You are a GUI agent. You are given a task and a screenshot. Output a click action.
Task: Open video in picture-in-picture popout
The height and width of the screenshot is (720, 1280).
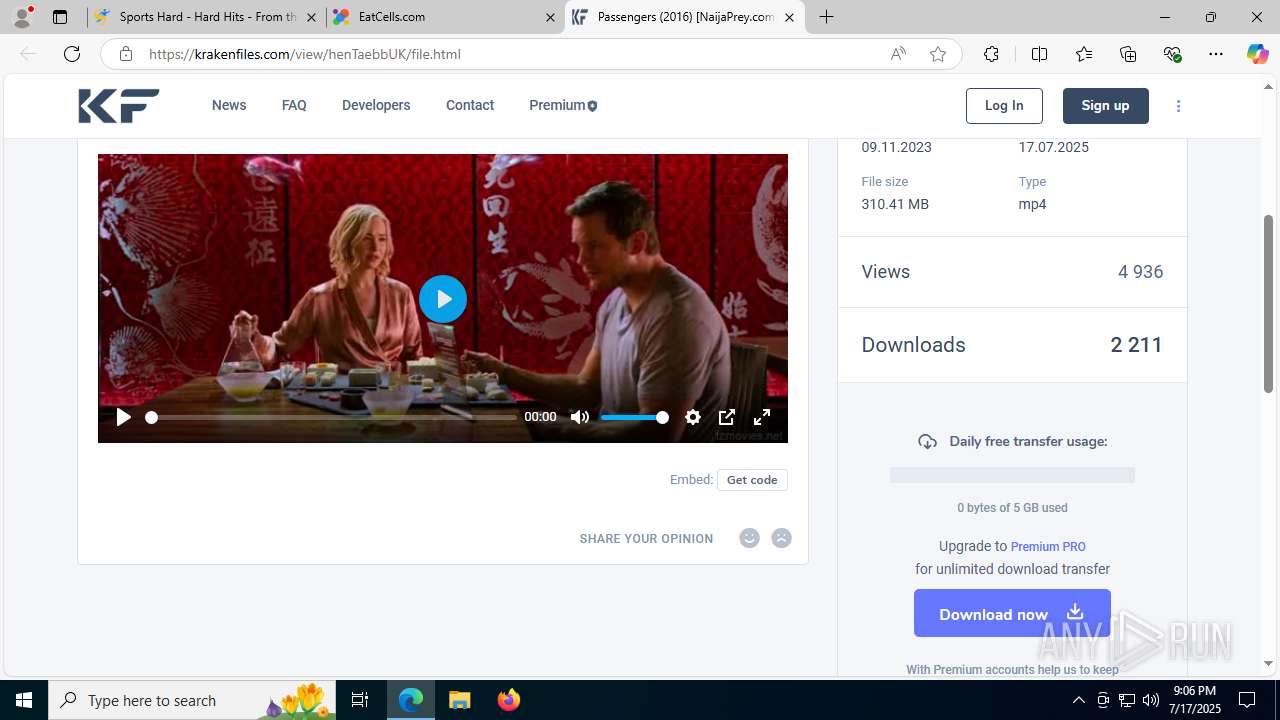click(x=727, y=417)
